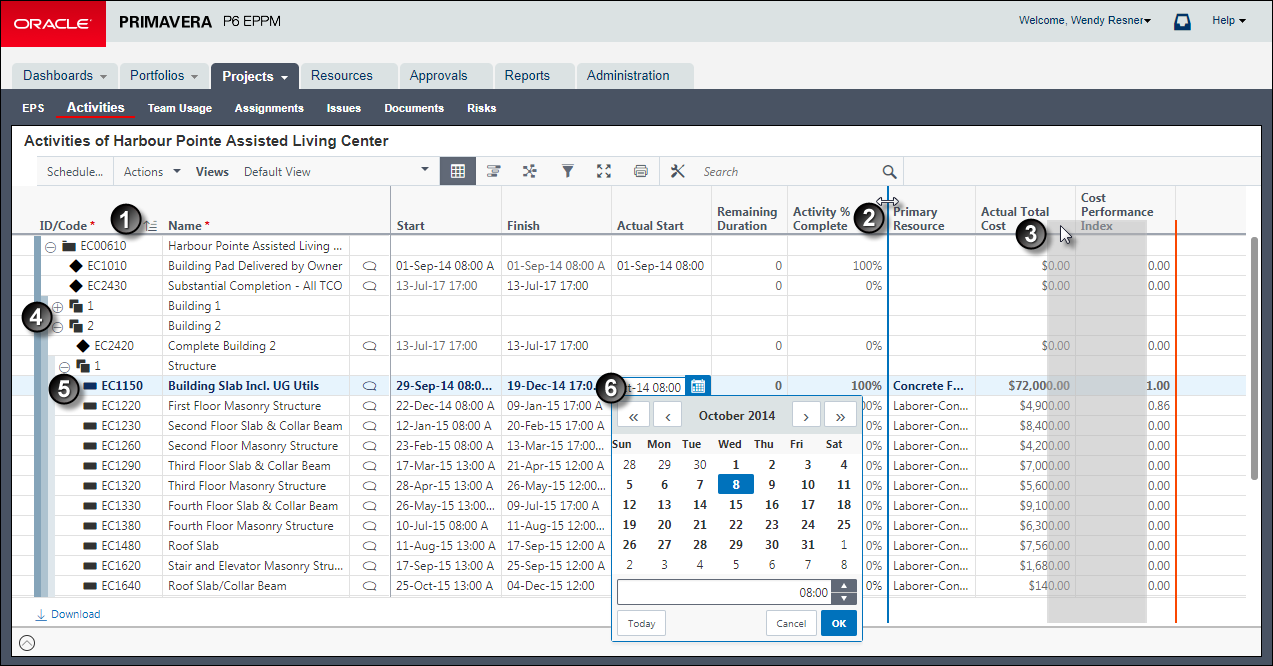Click the print icon in toolbar
The width and height of the screenshot is (1273, 666).
641,171
